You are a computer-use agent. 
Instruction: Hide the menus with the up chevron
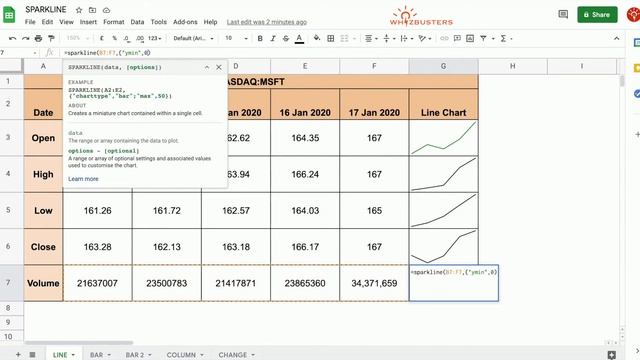tap(616, 38)
